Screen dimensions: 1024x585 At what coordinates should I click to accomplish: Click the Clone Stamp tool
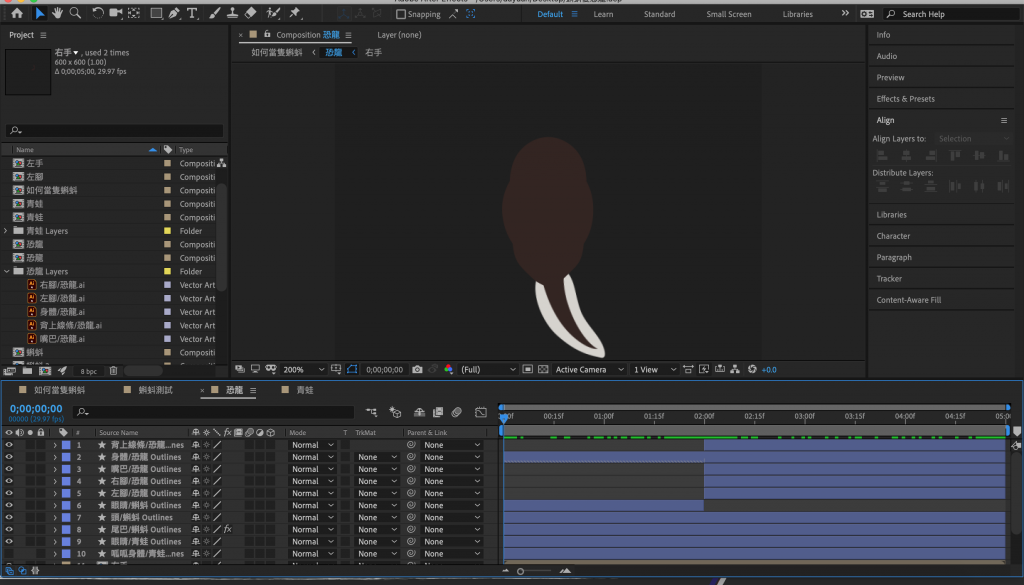tap(231, 14)
